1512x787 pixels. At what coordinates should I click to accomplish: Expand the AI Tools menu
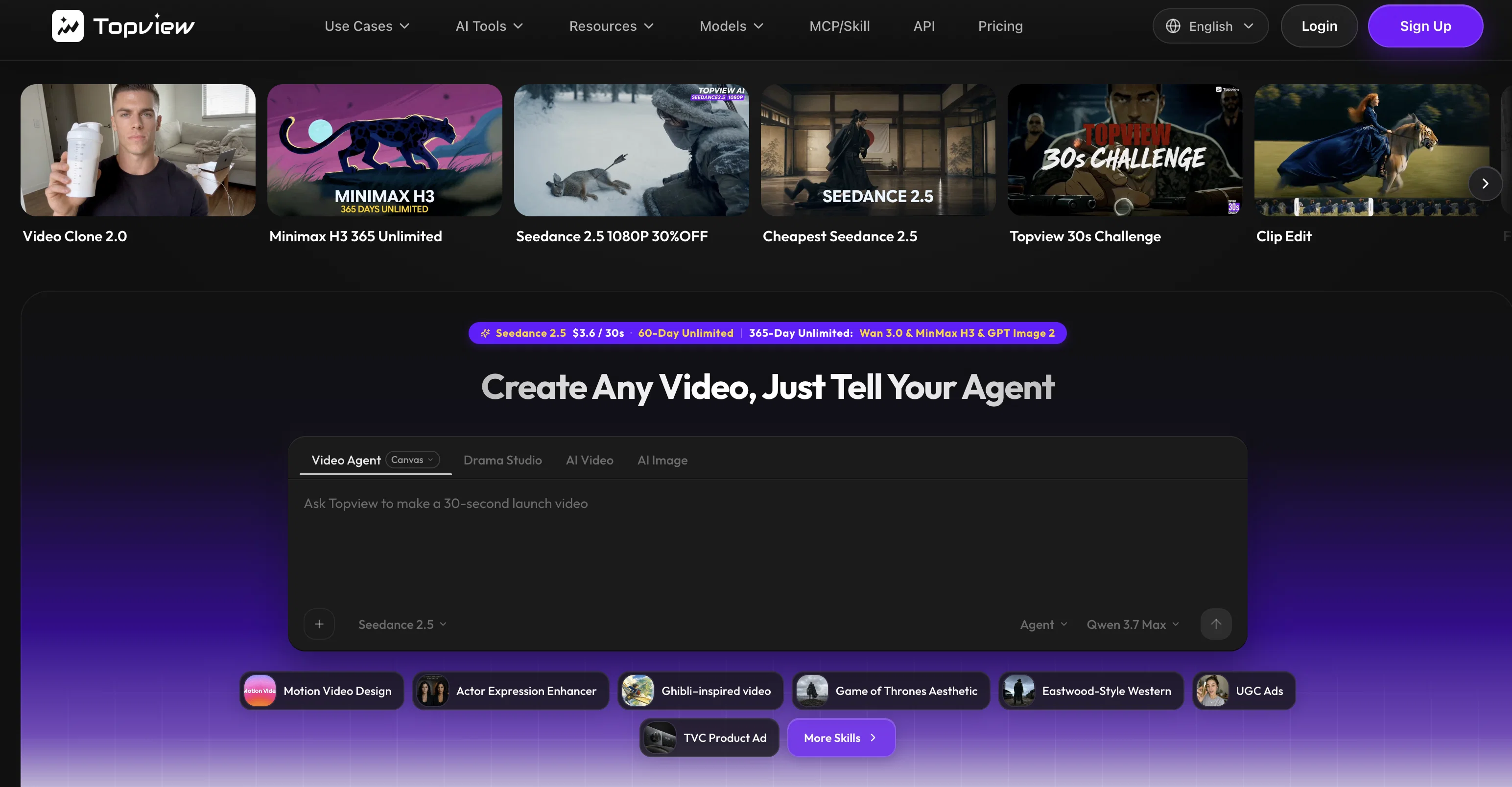[489, 26]
